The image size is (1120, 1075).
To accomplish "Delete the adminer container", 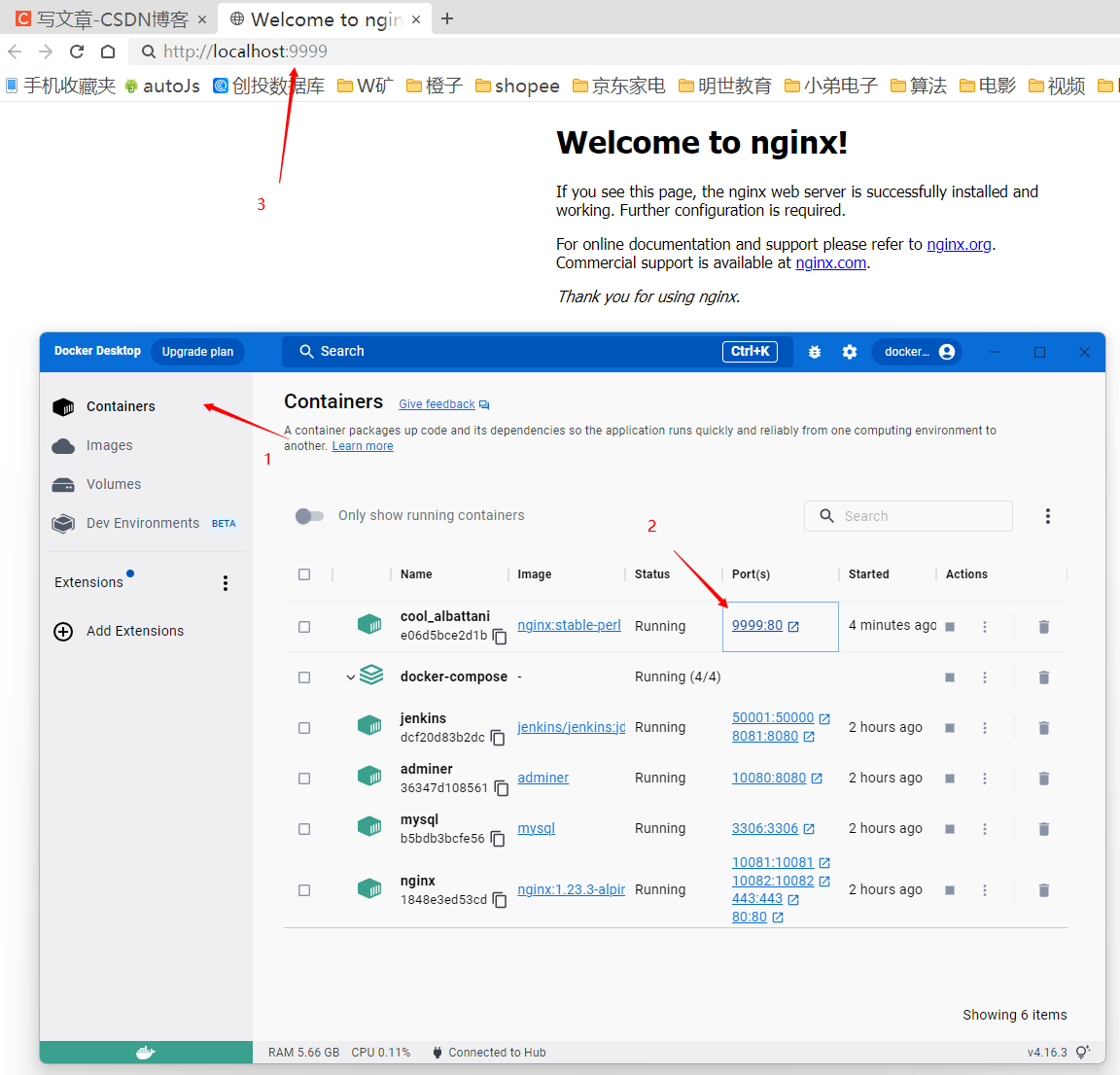I will [x=1043, y=779].
